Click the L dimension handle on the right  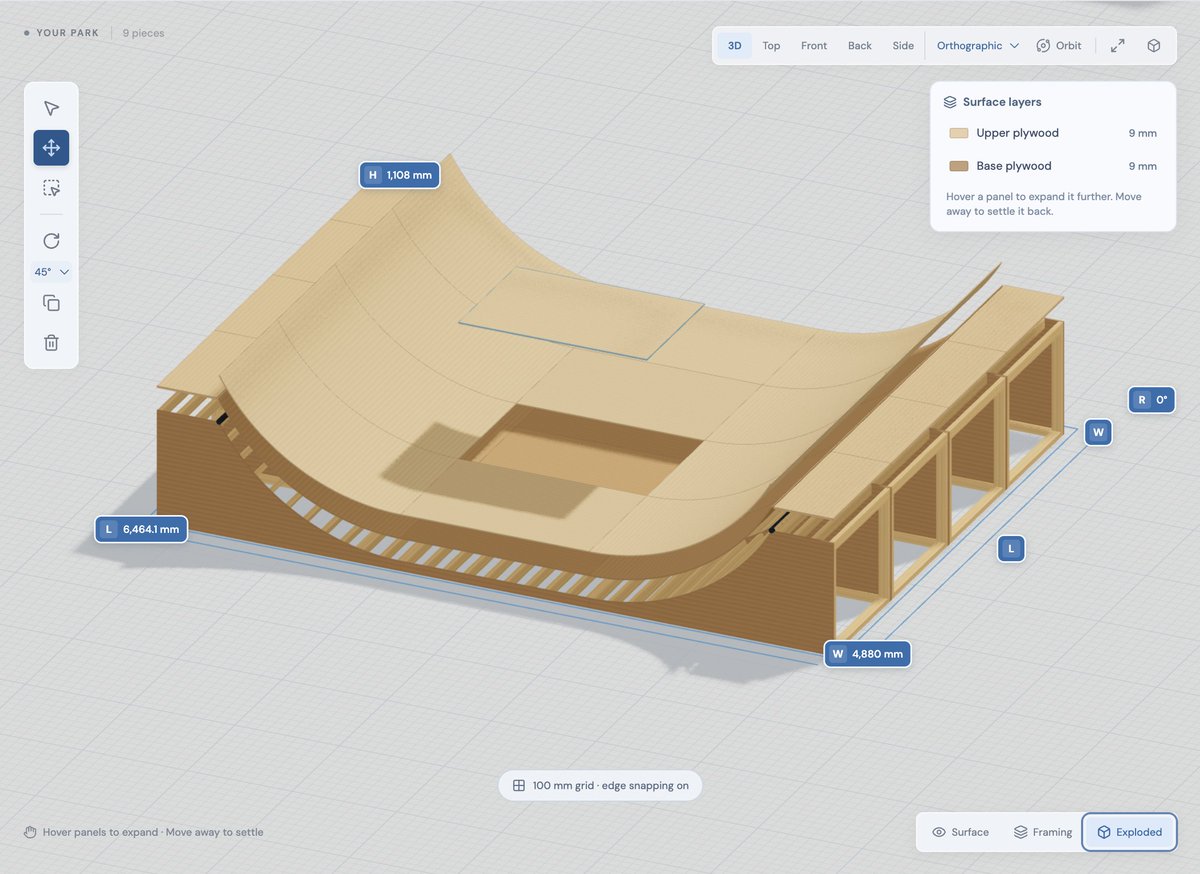[x=1011, y=549]
